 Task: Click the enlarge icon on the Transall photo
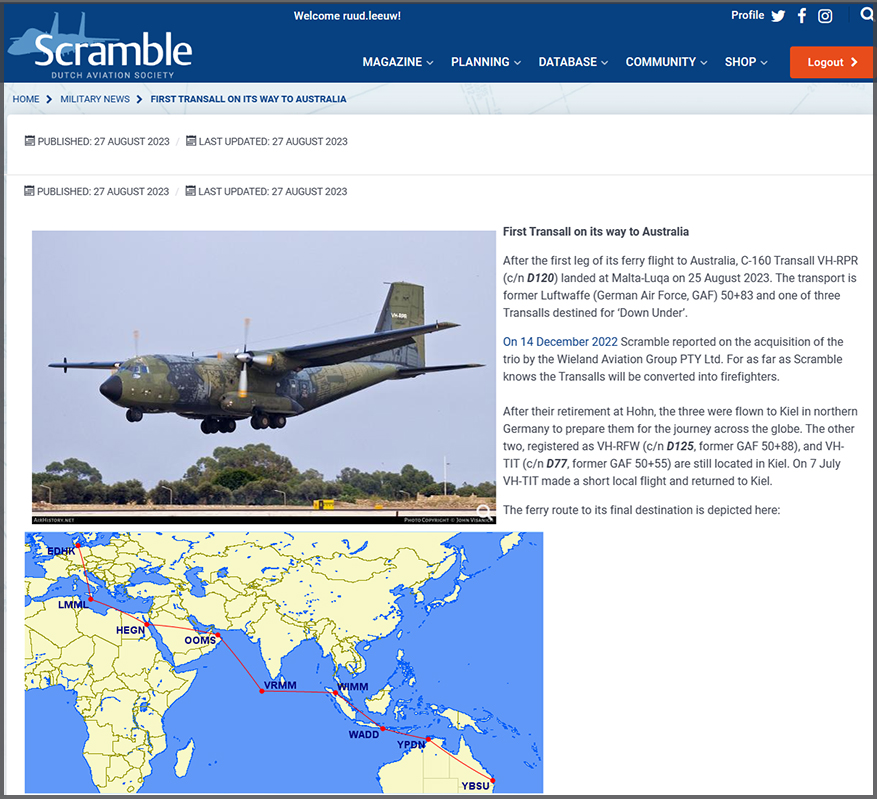coord(483,512)
